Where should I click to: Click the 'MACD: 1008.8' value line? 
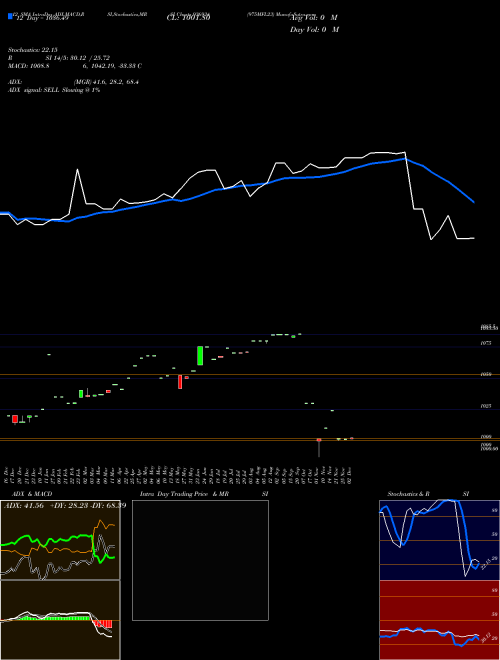pyautogui.click(x=74, y=66)
